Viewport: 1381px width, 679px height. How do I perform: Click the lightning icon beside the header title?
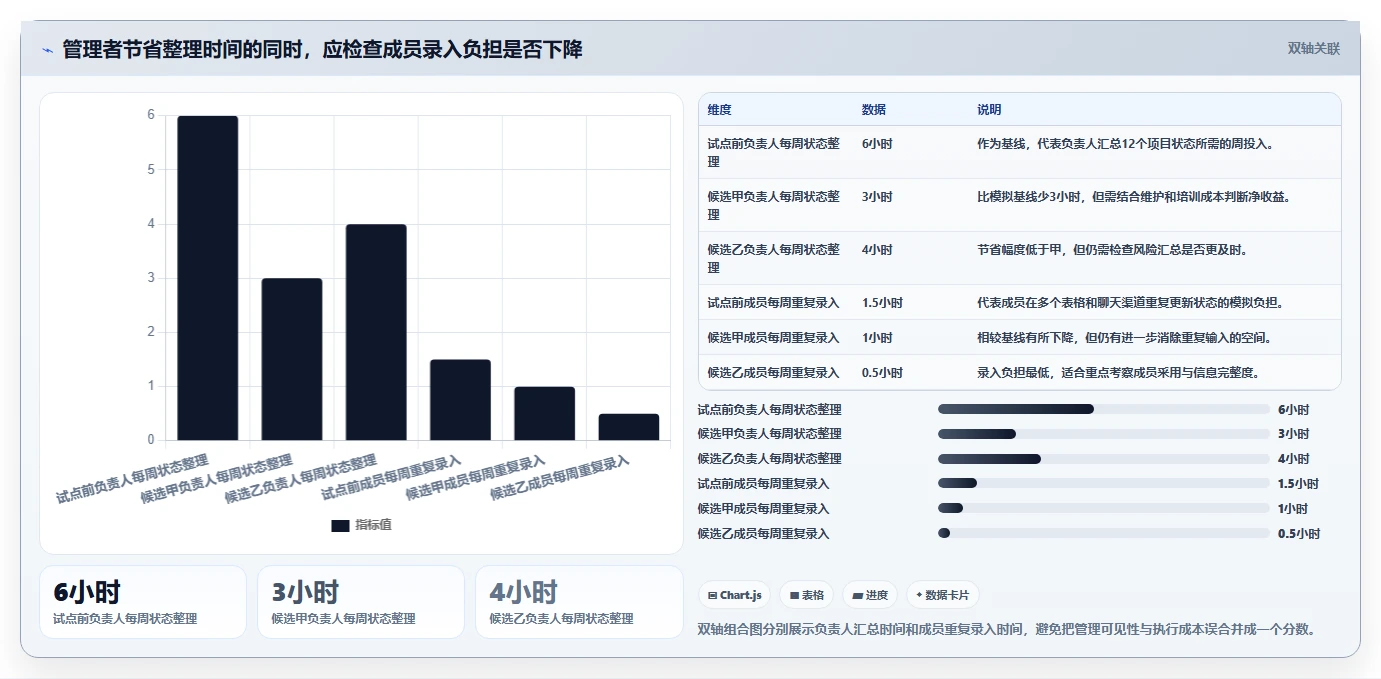(x=47, y=50)
